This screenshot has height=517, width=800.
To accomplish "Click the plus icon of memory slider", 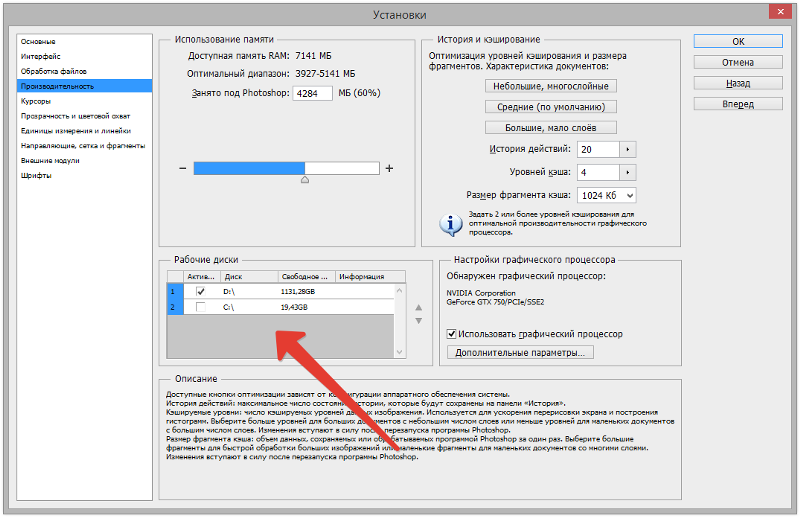I will coord(389,168).
